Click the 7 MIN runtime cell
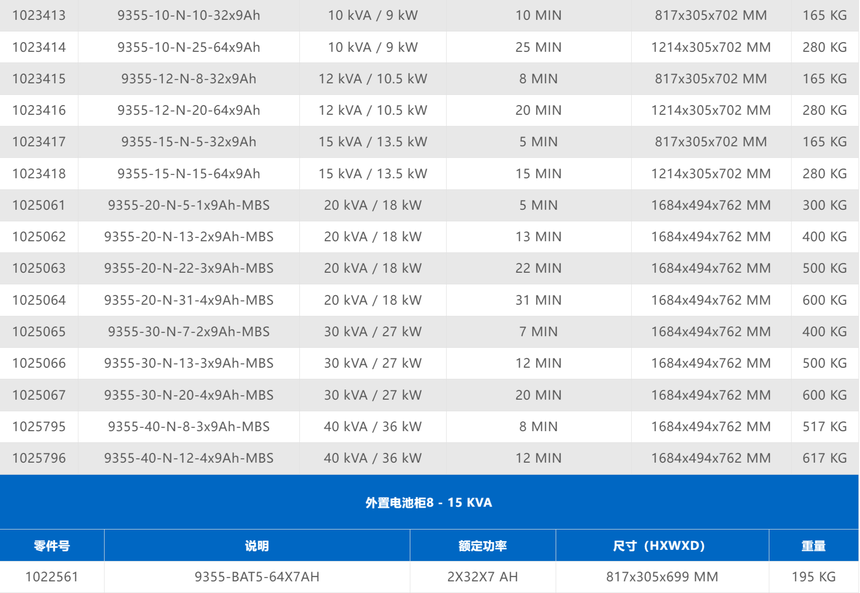Image resolution: width=860 pixels, height=593 pixels. [x=539, y=331]
